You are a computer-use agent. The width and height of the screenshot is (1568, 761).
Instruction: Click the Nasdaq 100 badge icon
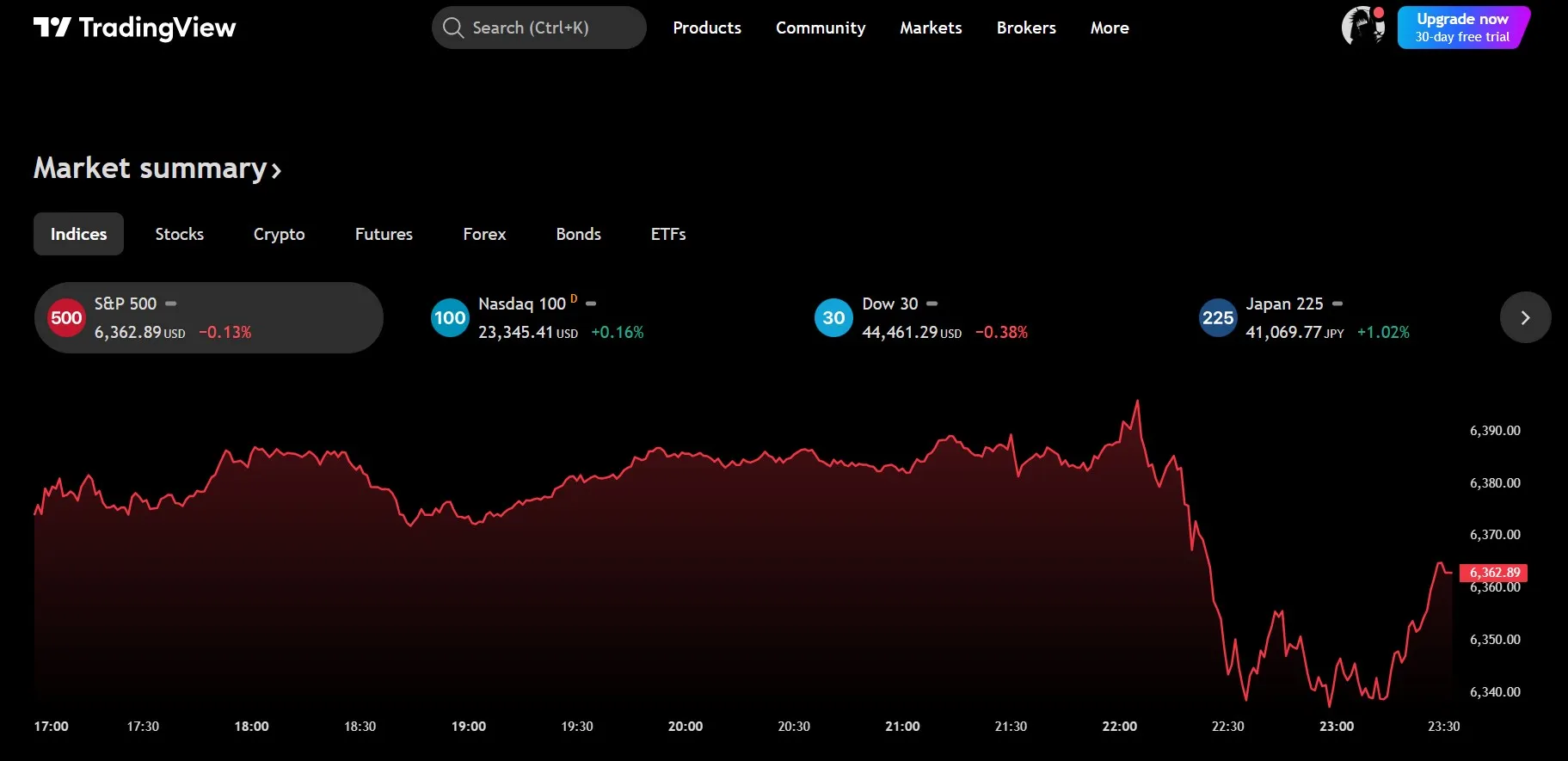[450, 318]
